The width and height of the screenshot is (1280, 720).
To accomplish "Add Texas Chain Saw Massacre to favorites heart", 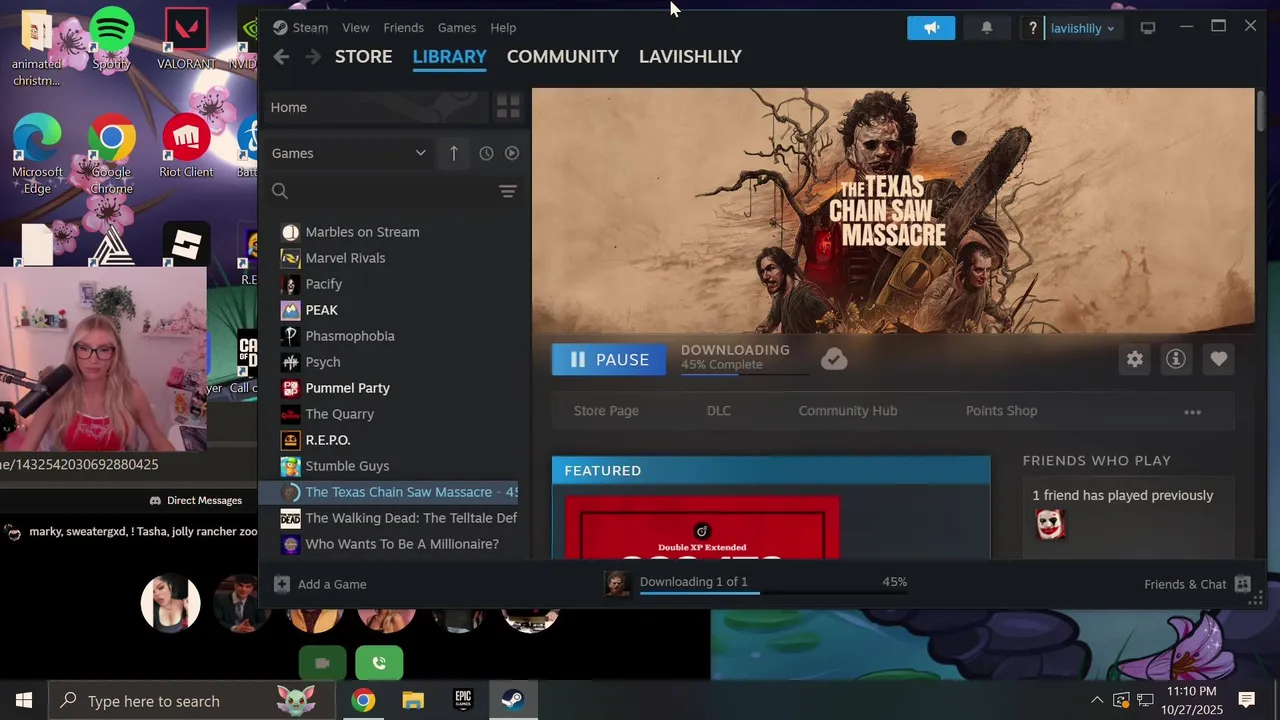I will coord(1218,359).
